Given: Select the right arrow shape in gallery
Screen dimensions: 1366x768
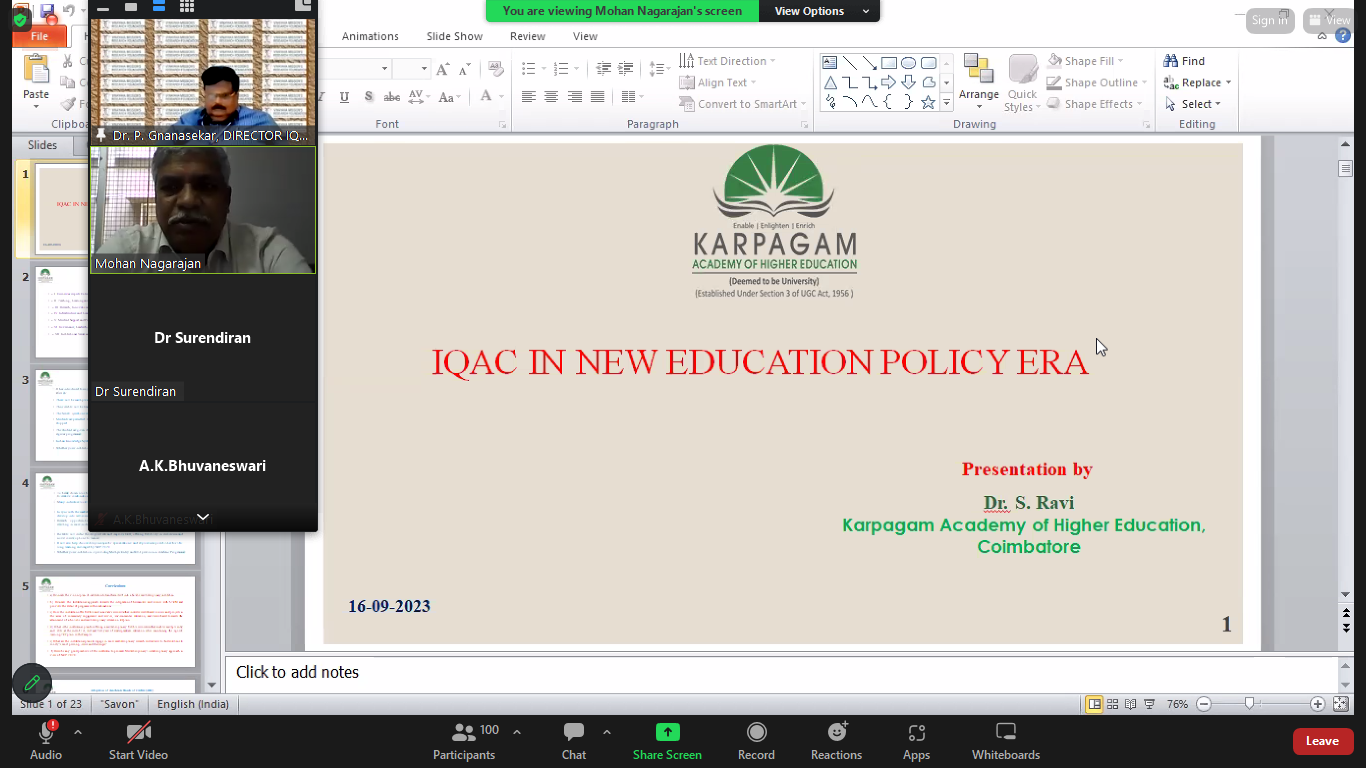Looking at the screenshot, I should click(x=888, y=83).
